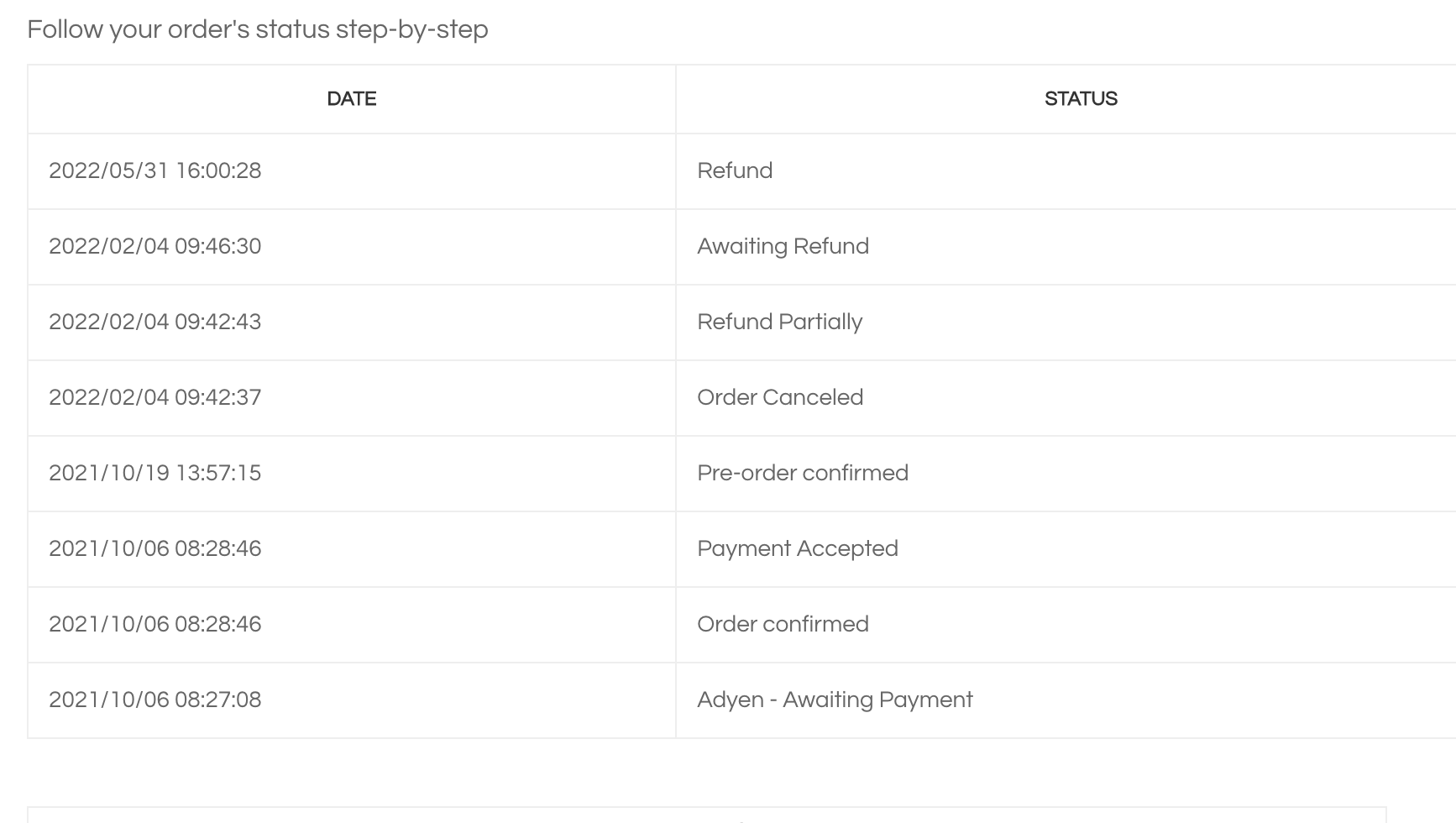Click the 2022/02/04 09:42:37 date
The height and width of the screenshot is (823, 1456).
tap(155, 398)
